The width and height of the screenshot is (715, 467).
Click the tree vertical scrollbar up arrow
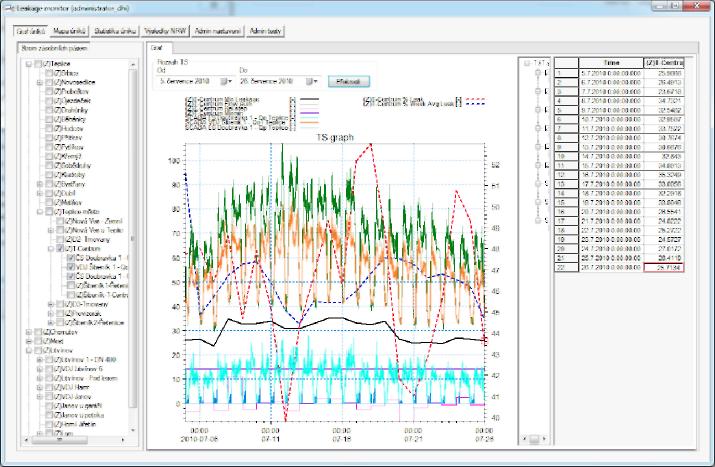click(x=133, y=65)
